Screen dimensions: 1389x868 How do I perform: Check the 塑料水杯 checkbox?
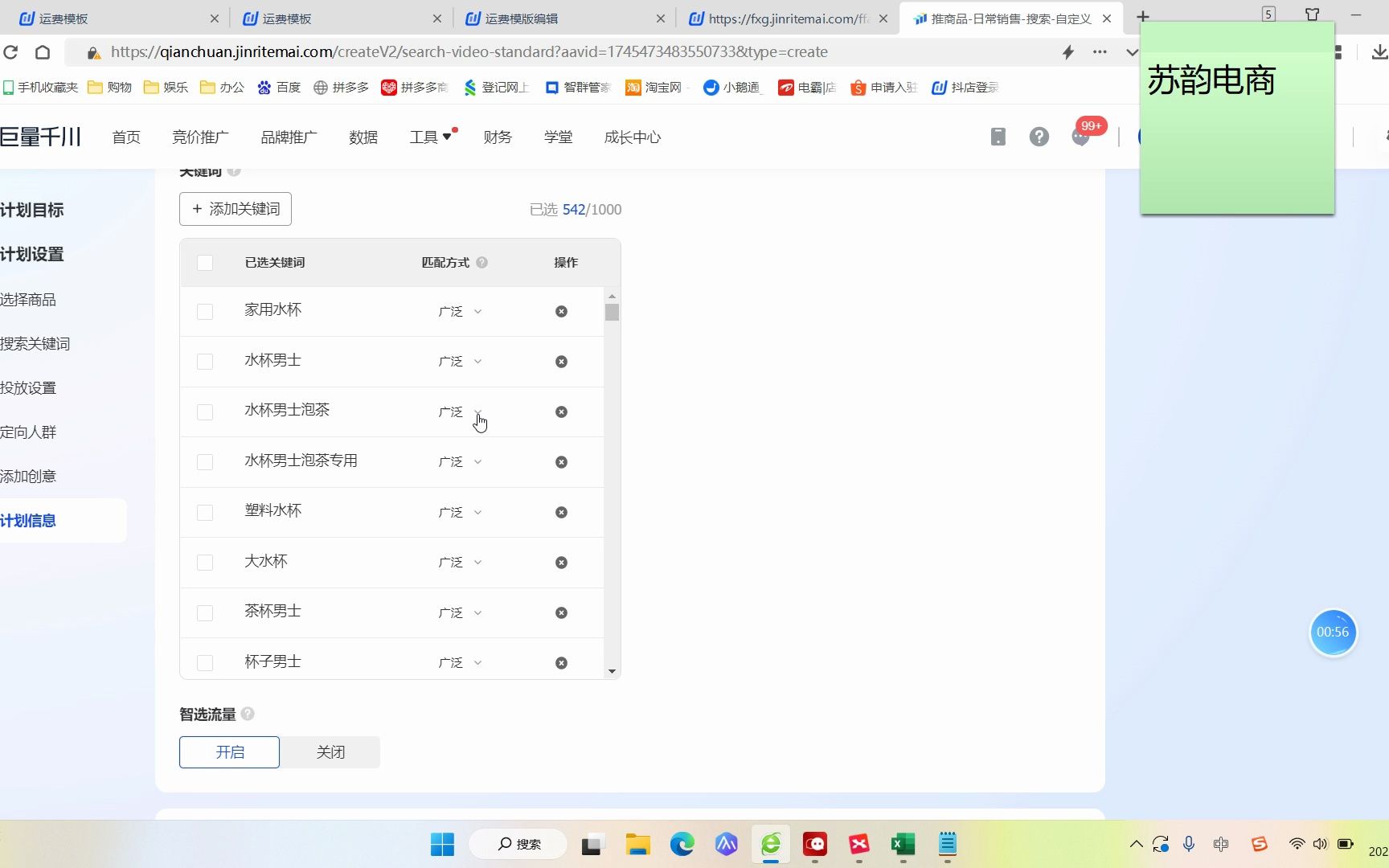pos(205,513)
